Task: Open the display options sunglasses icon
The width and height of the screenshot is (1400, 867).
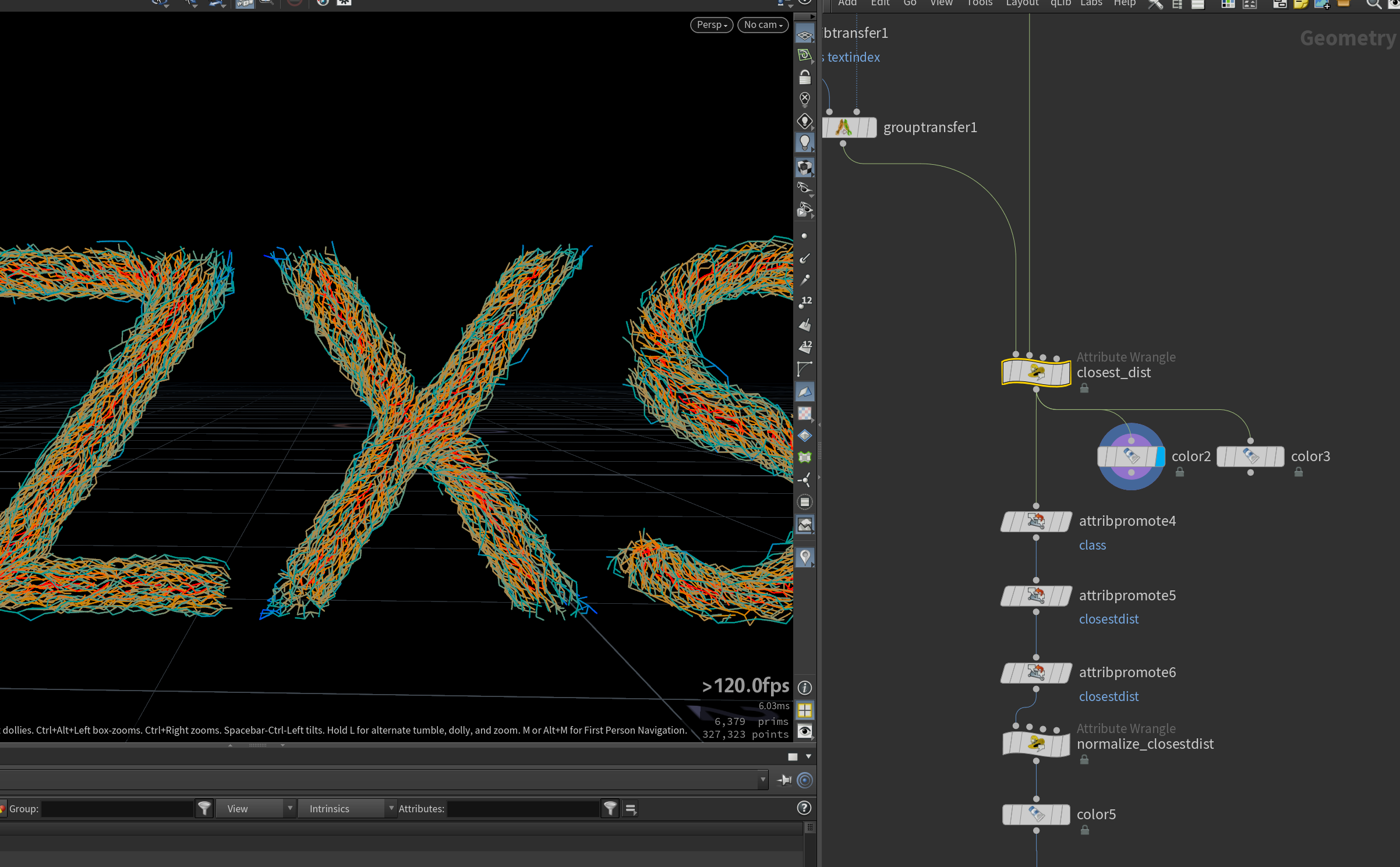Action: point(805,188)
